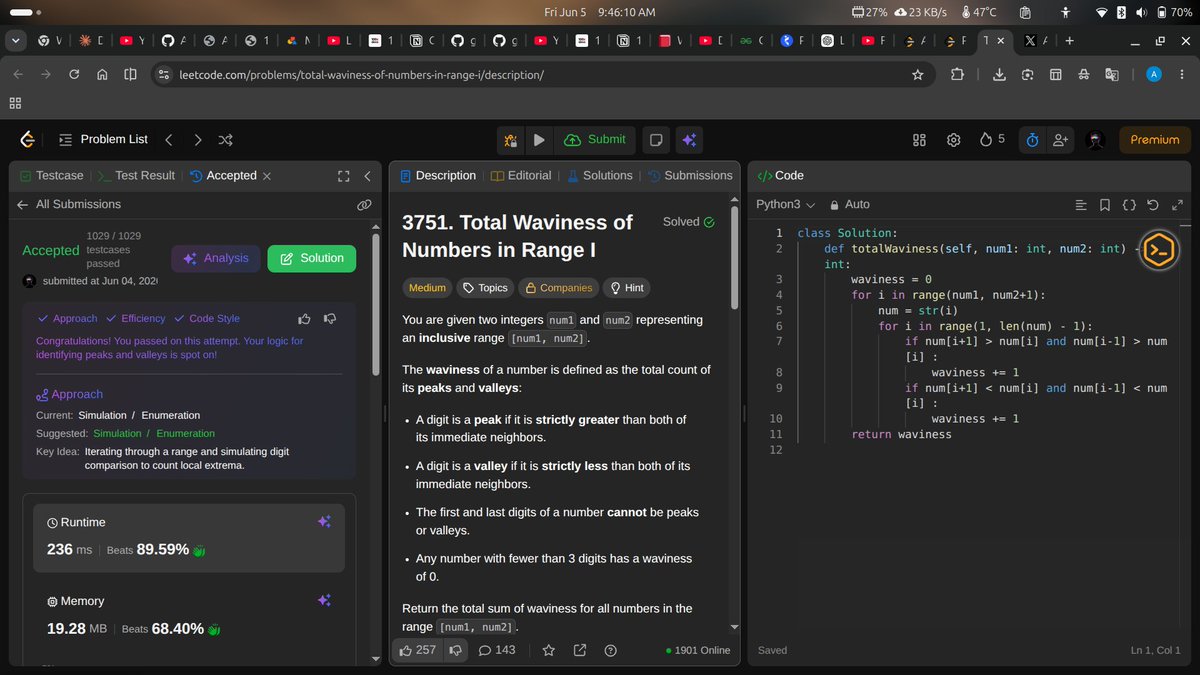Click the debugger bug icon

pos(511,140)
